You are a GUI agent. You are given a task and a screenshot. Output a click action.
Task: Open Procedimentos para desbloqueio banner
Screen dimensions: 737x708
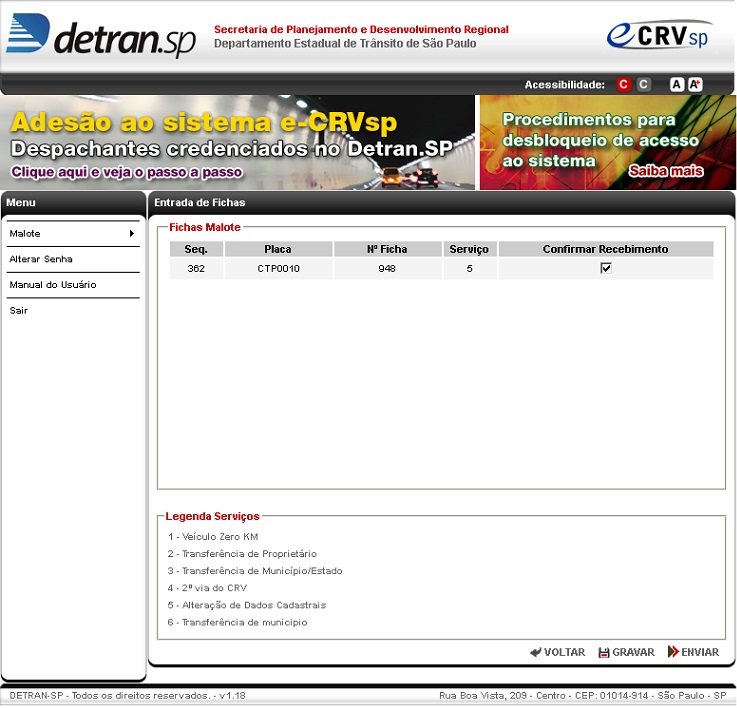(x=608, y=142)
